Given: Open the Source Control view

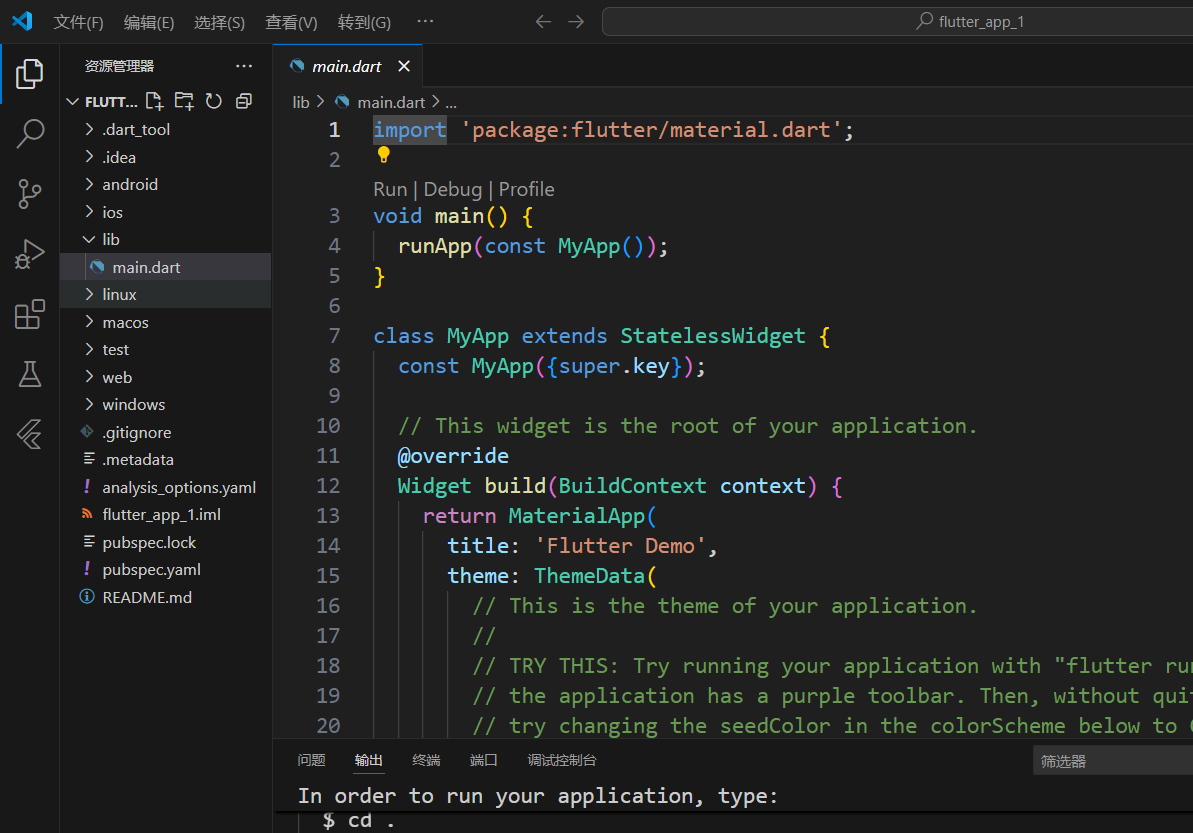Looking at the screenshot, I should 30,194.
